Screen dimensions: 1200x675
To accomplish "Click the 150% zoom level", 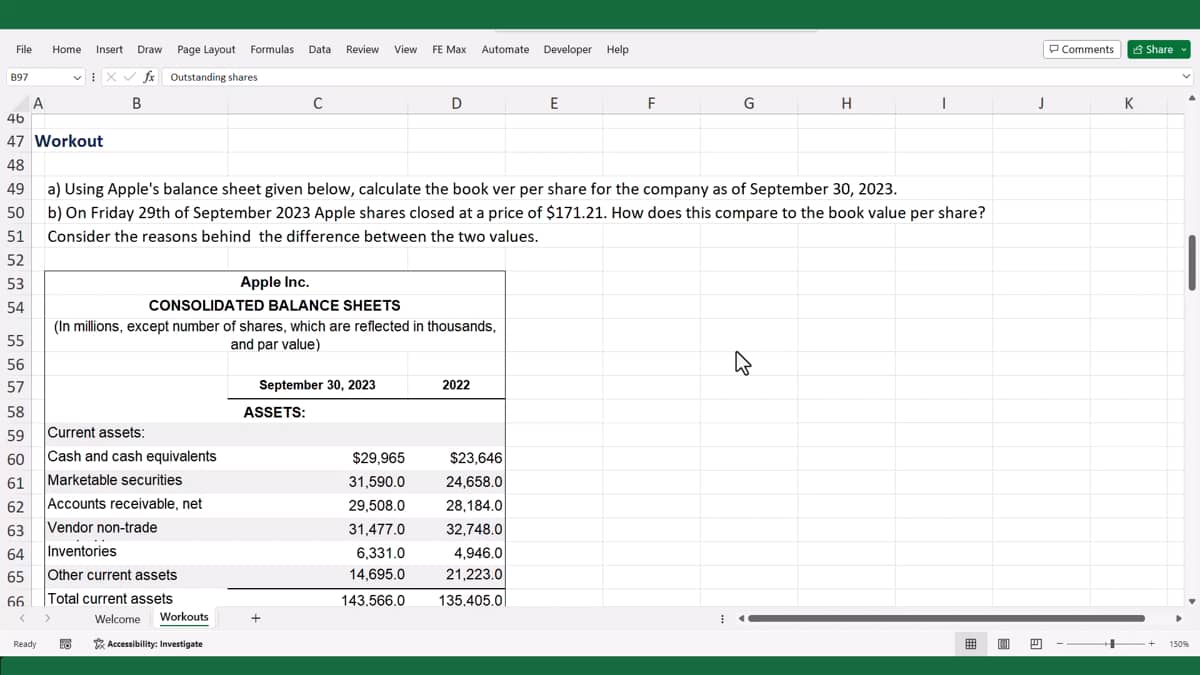I will coord(1178,644).
